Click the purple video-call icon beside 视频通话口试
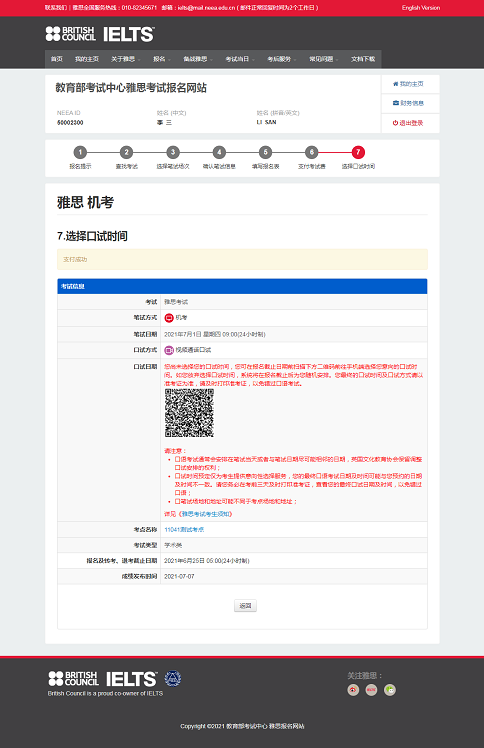The height and width of the screenshot is (748, 484). (169, 350)
